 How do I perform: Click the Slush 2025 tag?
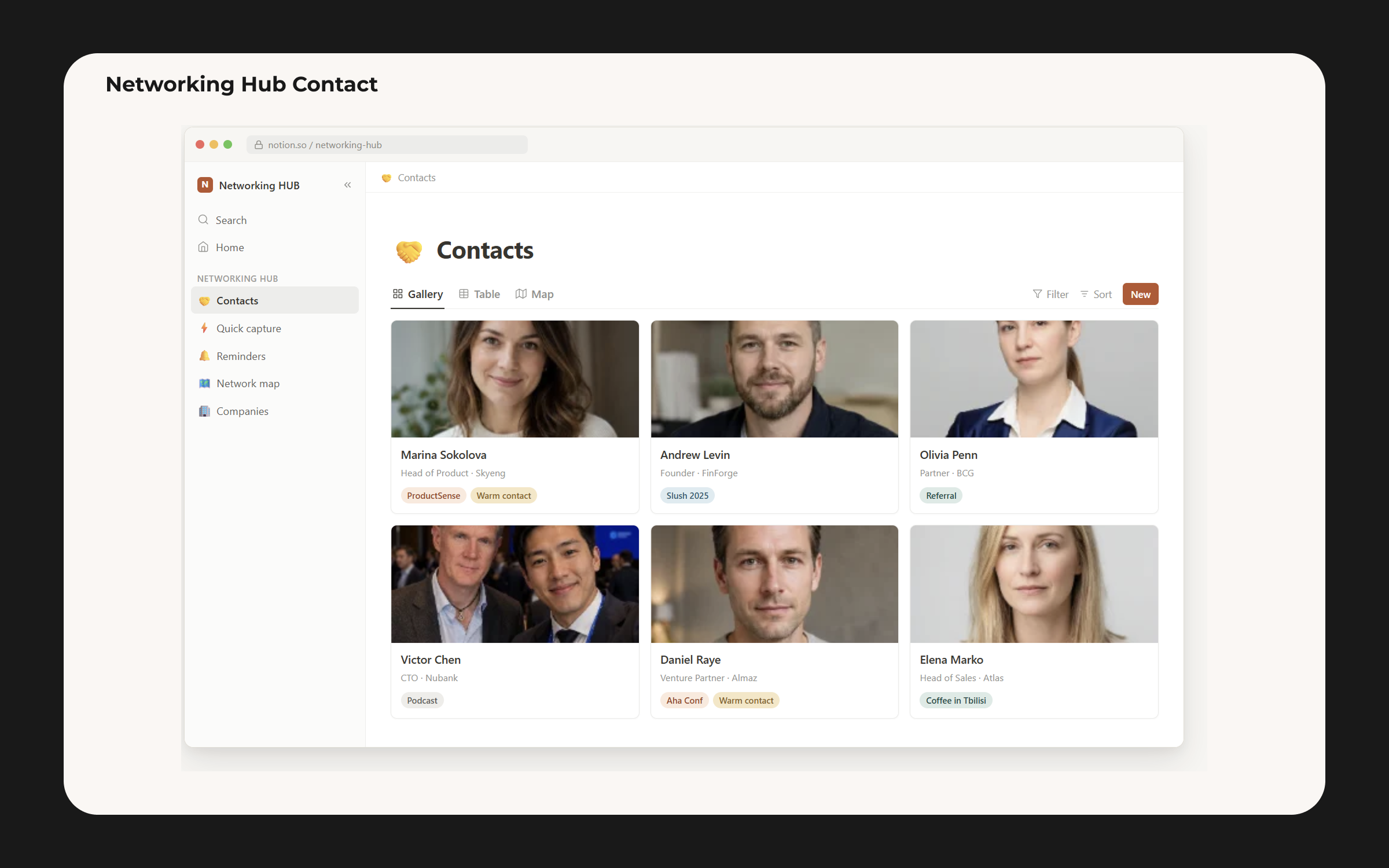(x=687, y=495)
